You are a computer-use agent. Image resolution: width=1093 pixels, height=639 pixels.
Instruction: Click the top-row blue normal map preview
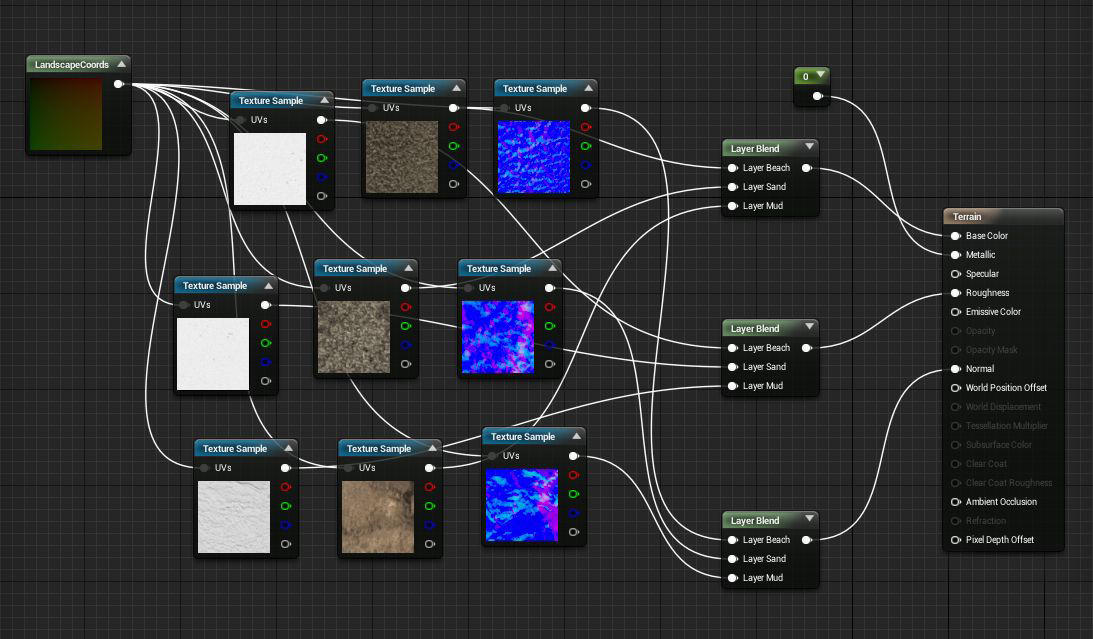(x=534, y=157)
